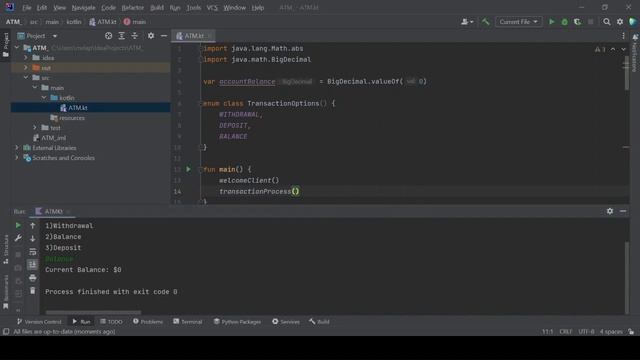Image resolution: width=640 pixels, height=360 pixels.
Task: Expand Scratches and Consoles node
Action: tap(17, 158)
